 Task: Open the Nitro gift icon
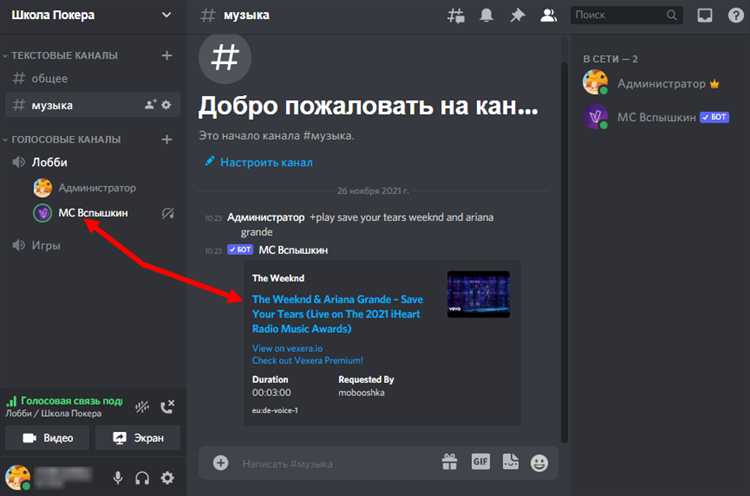[449, 462]
